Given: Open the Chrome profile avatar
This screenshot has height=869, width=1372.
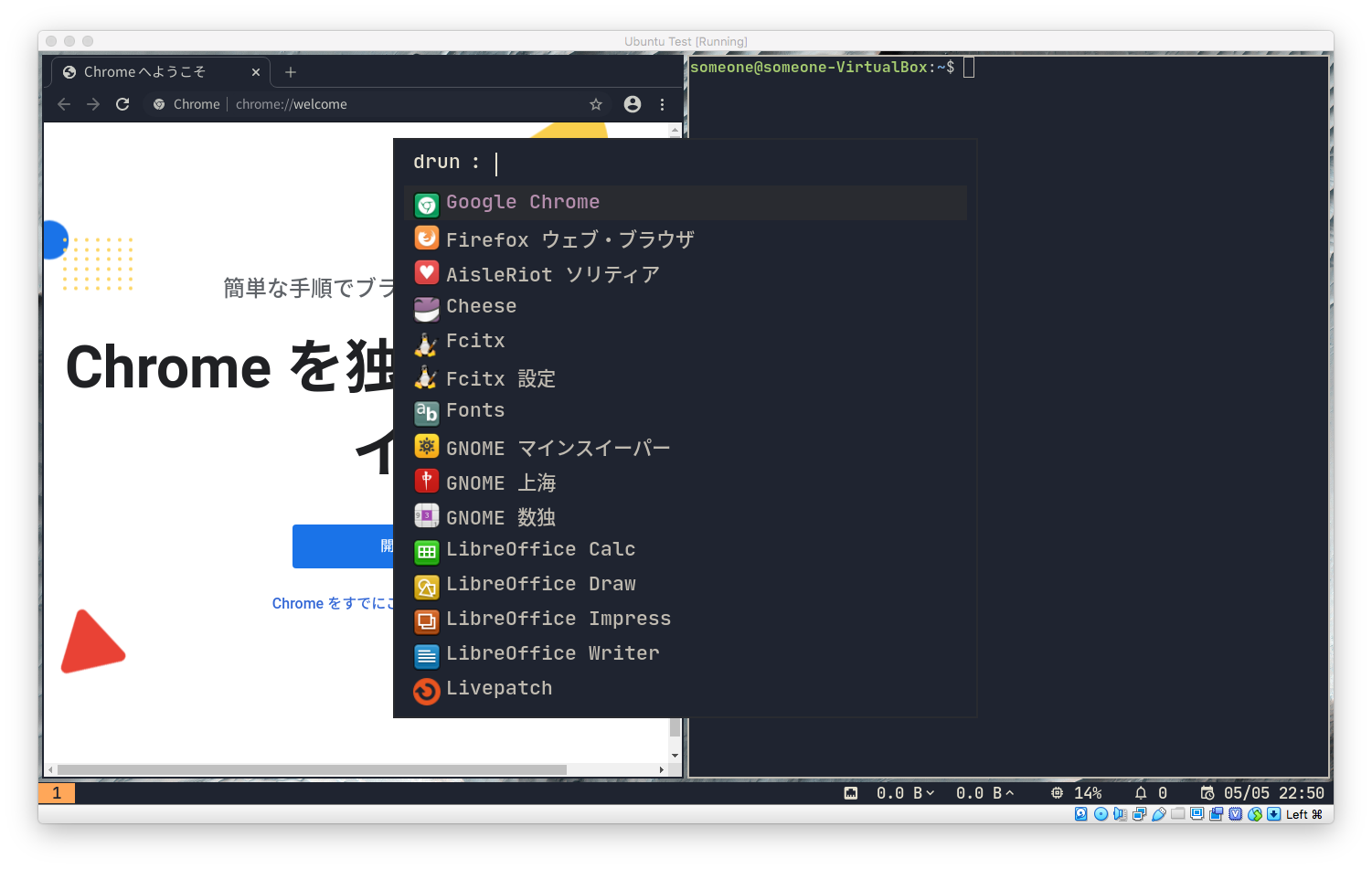Looking at the screenshot, I should (x=633, y=104).
